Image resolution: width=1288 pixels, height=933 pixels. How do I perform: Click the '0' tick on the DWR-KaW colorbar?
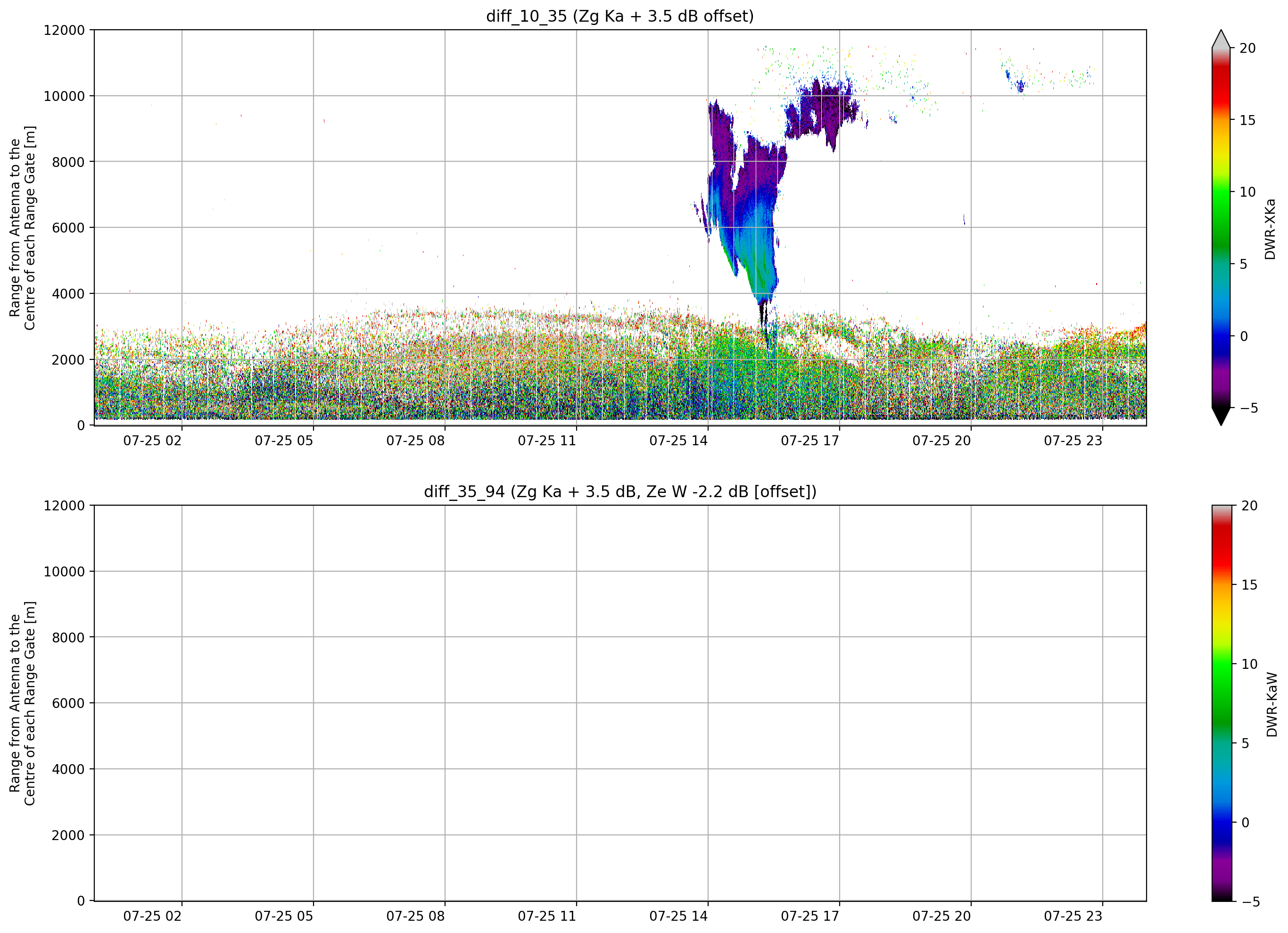pyautogui.click(x=1246, y=823)
